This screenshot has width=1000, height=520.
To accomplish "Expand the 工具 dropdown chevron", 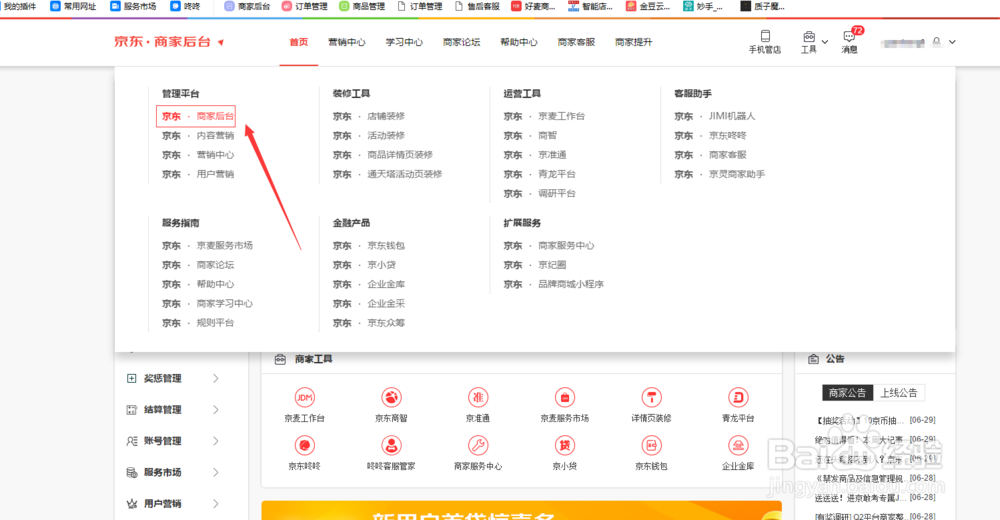I will click(x=825, y=42).
